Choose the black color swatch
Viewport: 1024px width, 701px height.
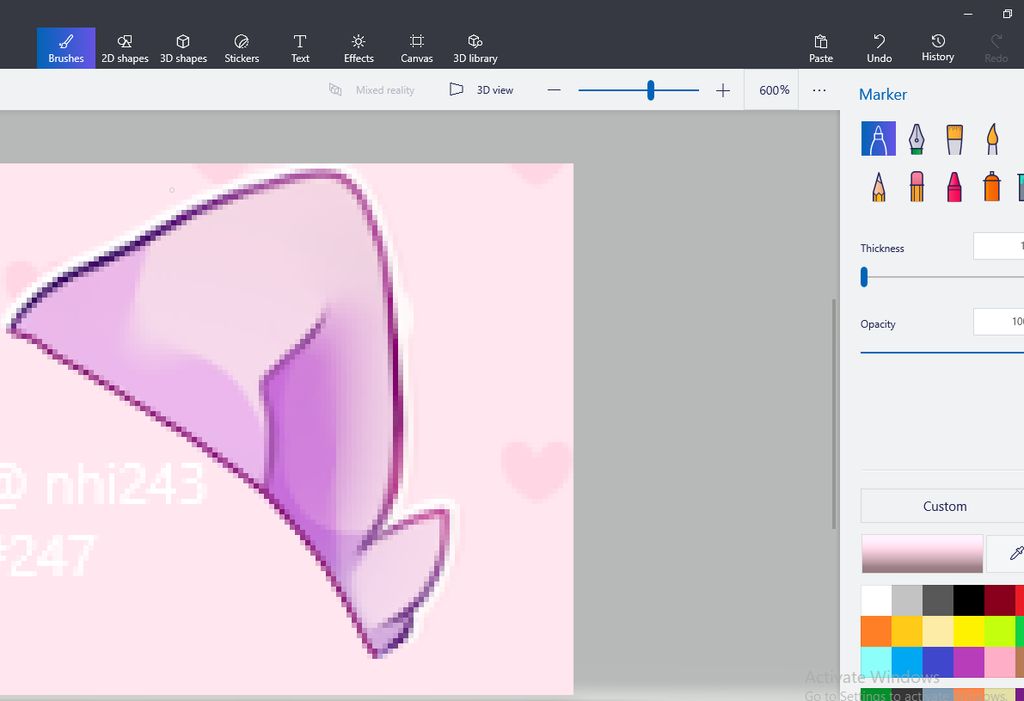pyautogui.click(x=968, y=600)
